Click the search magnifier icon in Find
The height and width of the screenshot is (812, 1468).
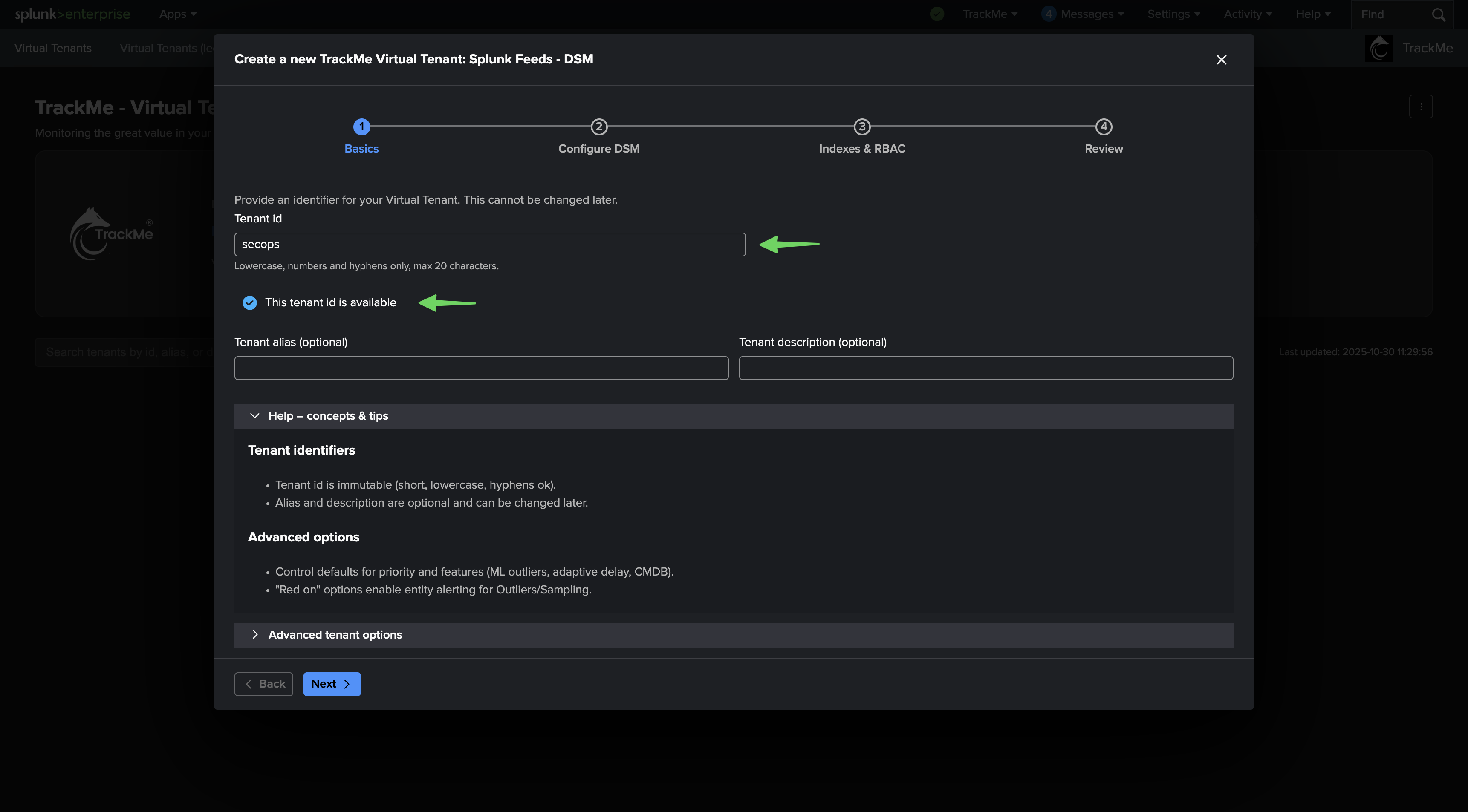coord(1438,15)
